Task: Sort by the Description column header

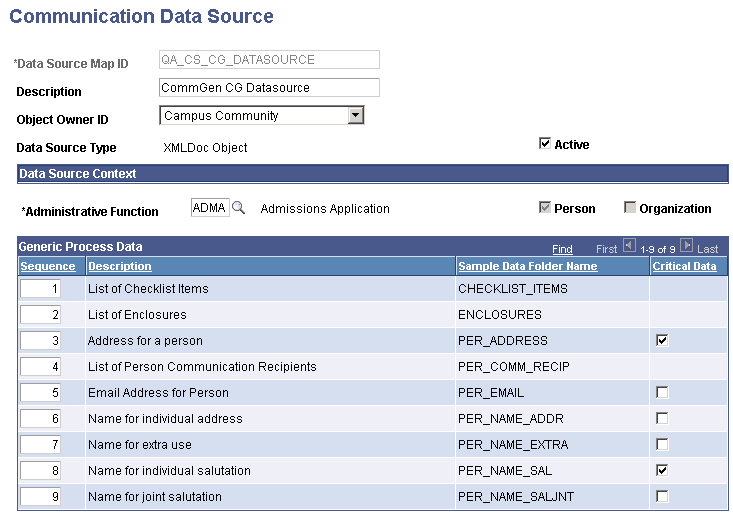Action: coord(120,266)
